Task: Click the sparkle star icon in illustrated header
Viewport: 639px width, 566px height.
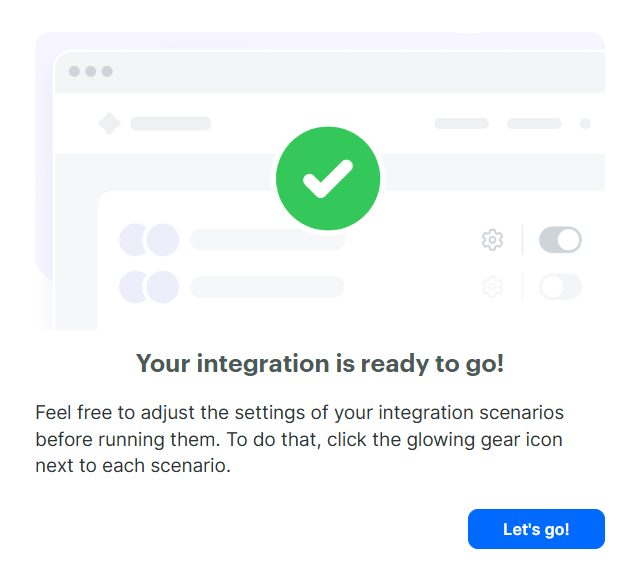Action: pos(109,123)
